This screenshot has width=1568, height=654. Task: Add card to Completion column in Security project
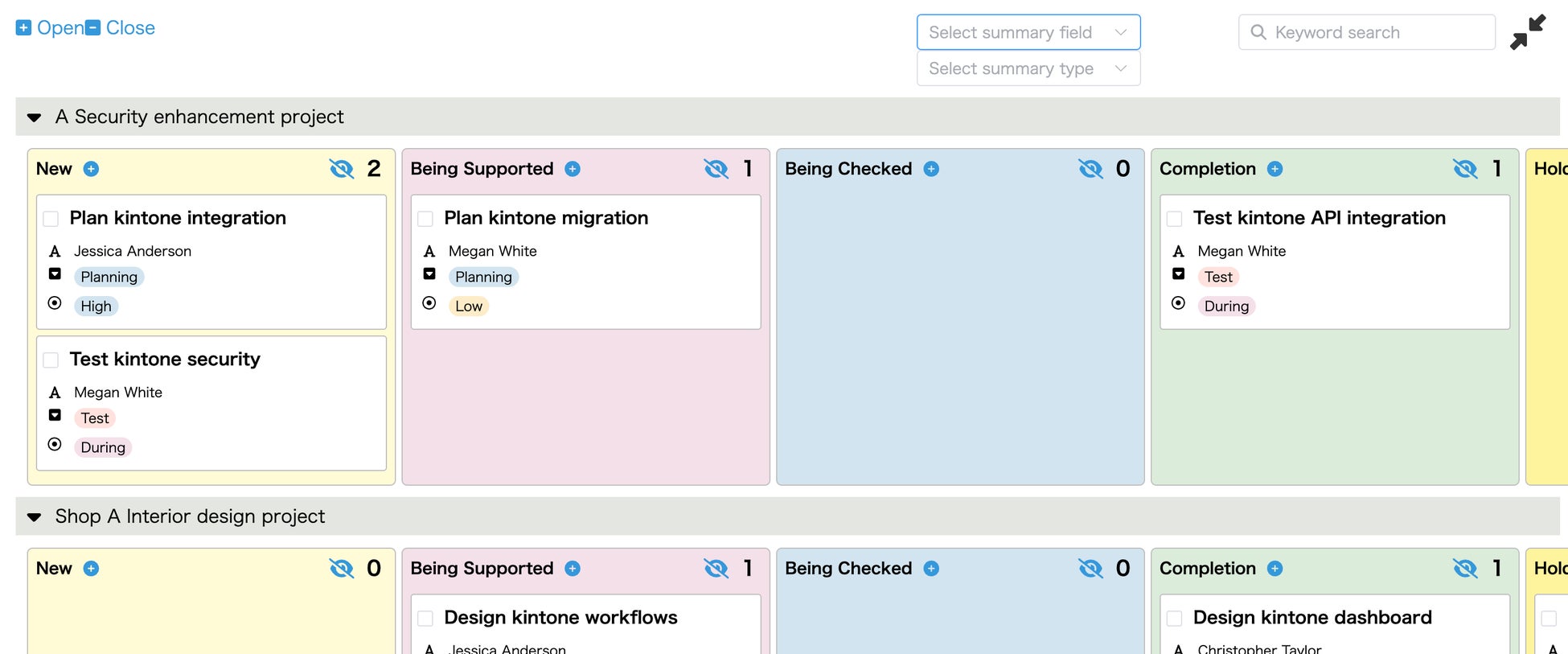pos(1275,169)
